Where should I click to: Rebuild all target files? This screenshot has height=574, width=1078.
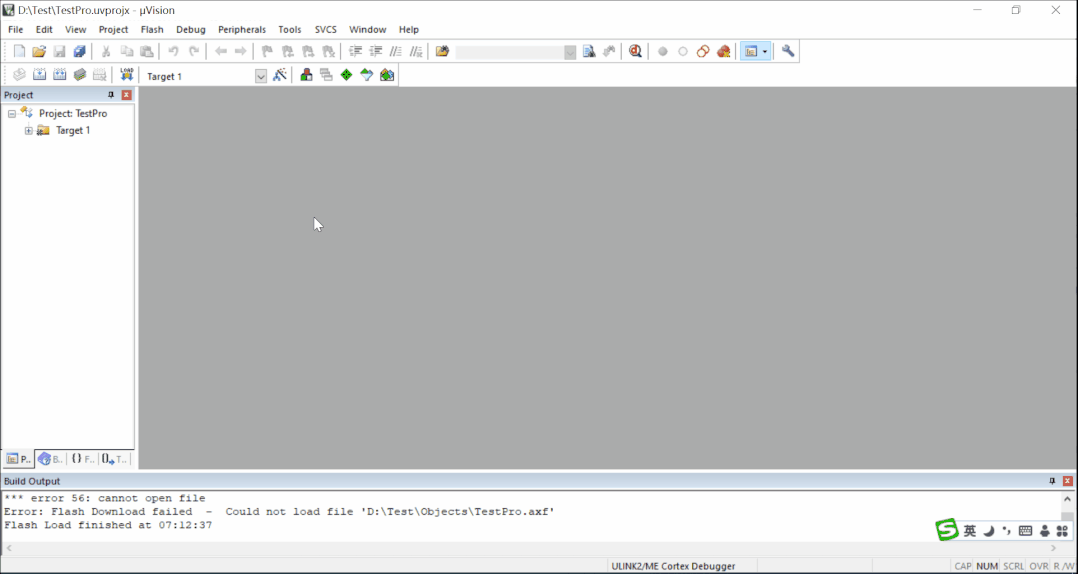[x=60, y=75]
